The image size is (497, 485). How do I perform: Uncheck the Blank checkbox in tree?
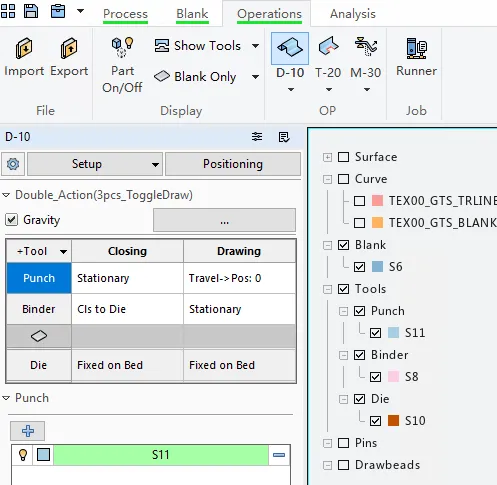click(x=343, y=245)
